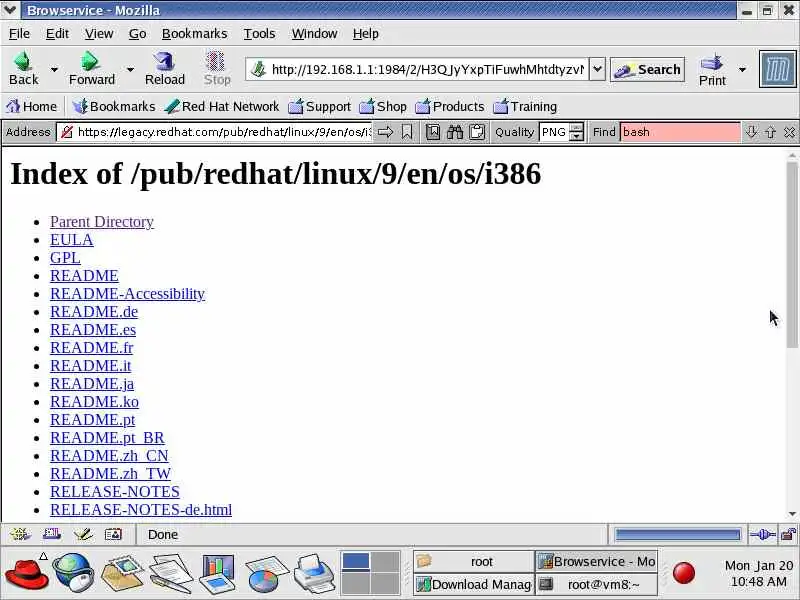Reload the current page

164,61
